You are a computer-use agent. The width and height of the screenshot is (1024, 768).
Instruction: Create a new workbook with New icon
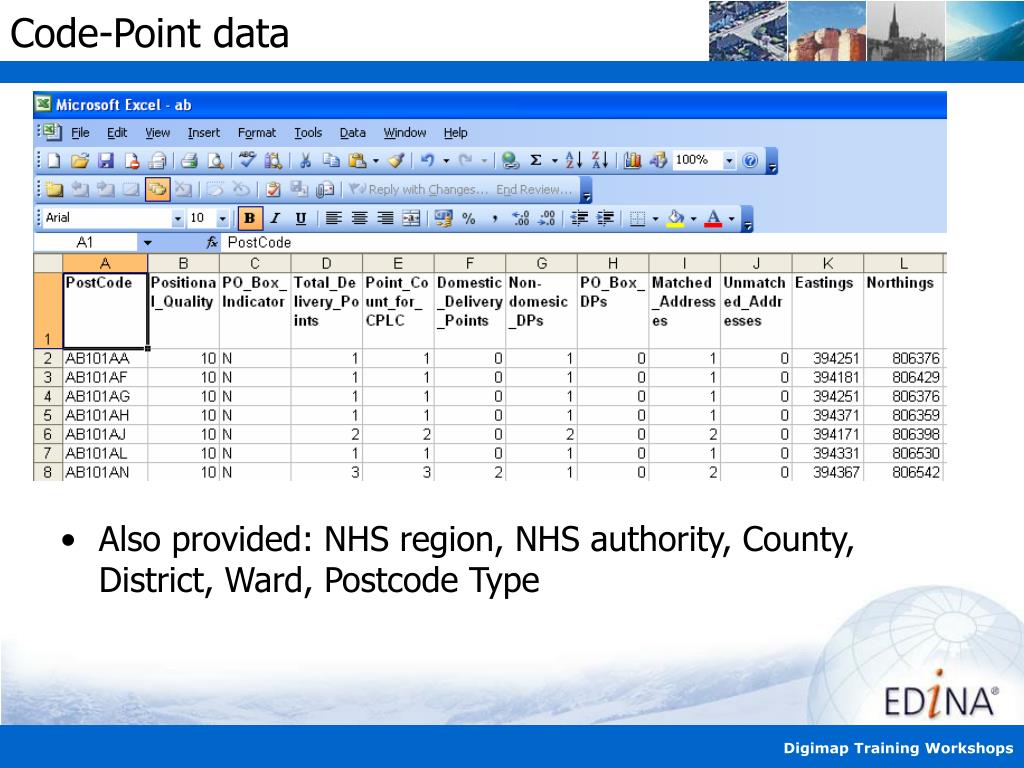[x=54, y=161]
